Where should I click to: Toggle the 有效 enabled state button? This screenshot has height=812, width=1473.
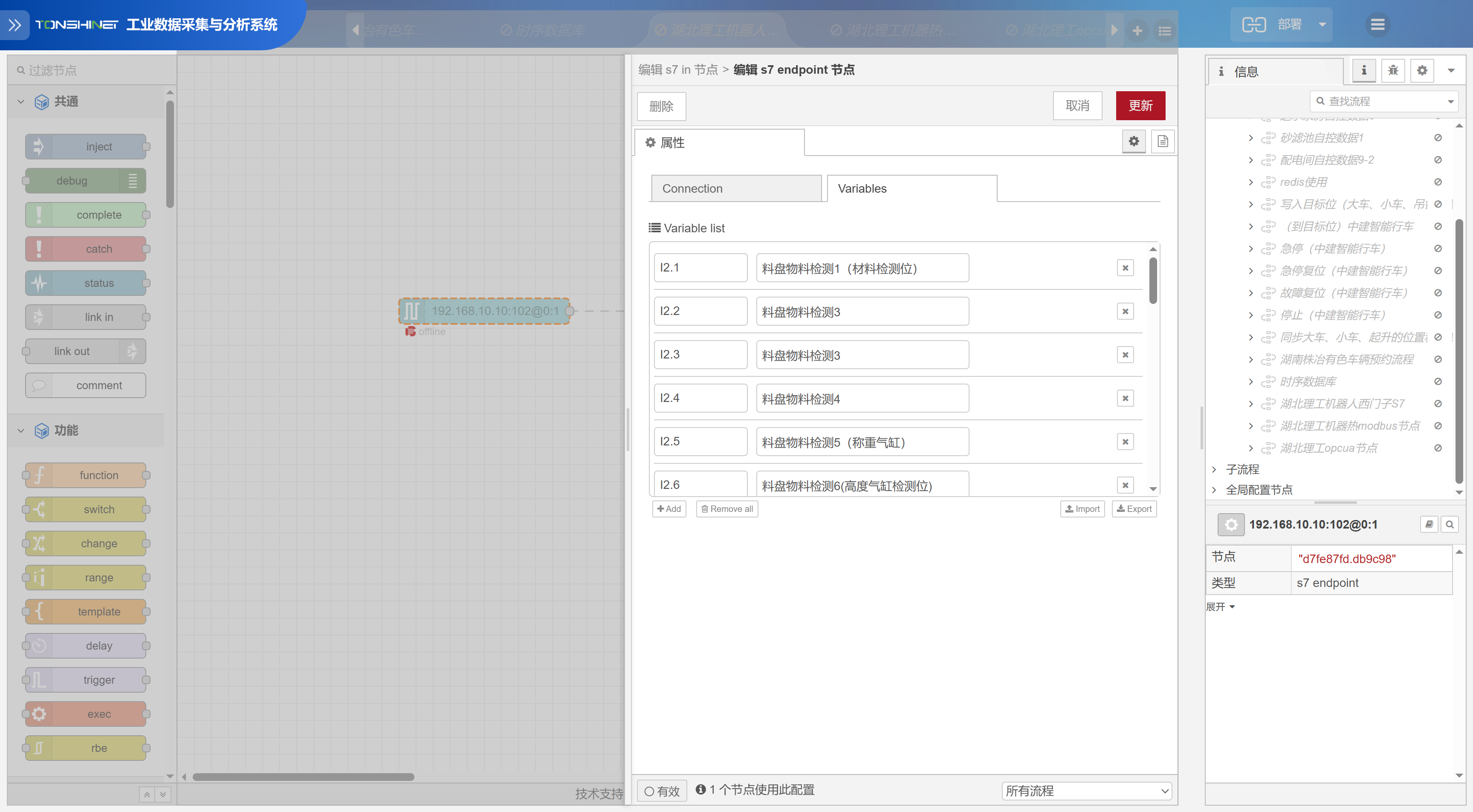(x=662, y=791)
